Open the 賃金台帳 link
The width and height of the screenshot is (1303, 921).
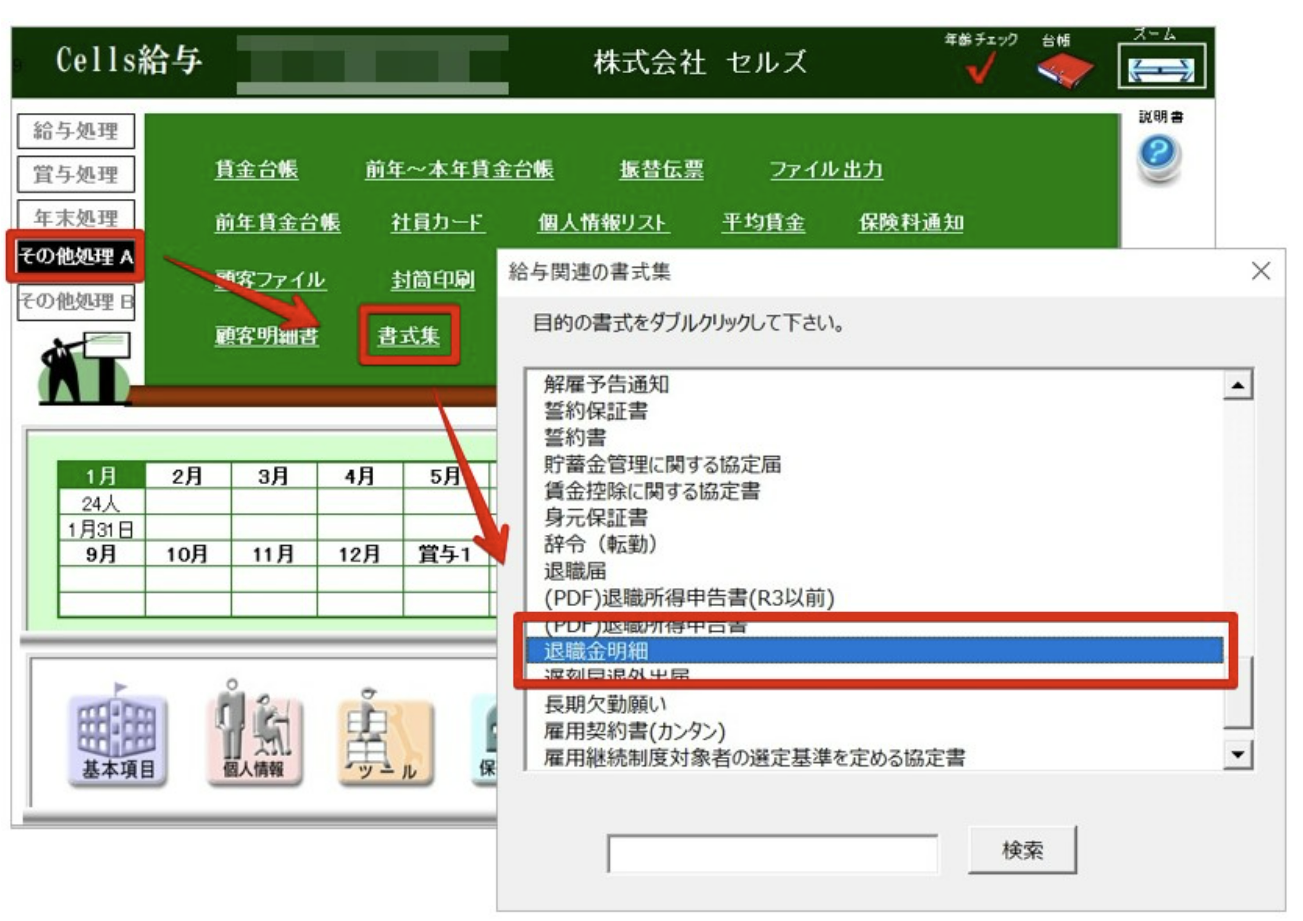[256, 170]
